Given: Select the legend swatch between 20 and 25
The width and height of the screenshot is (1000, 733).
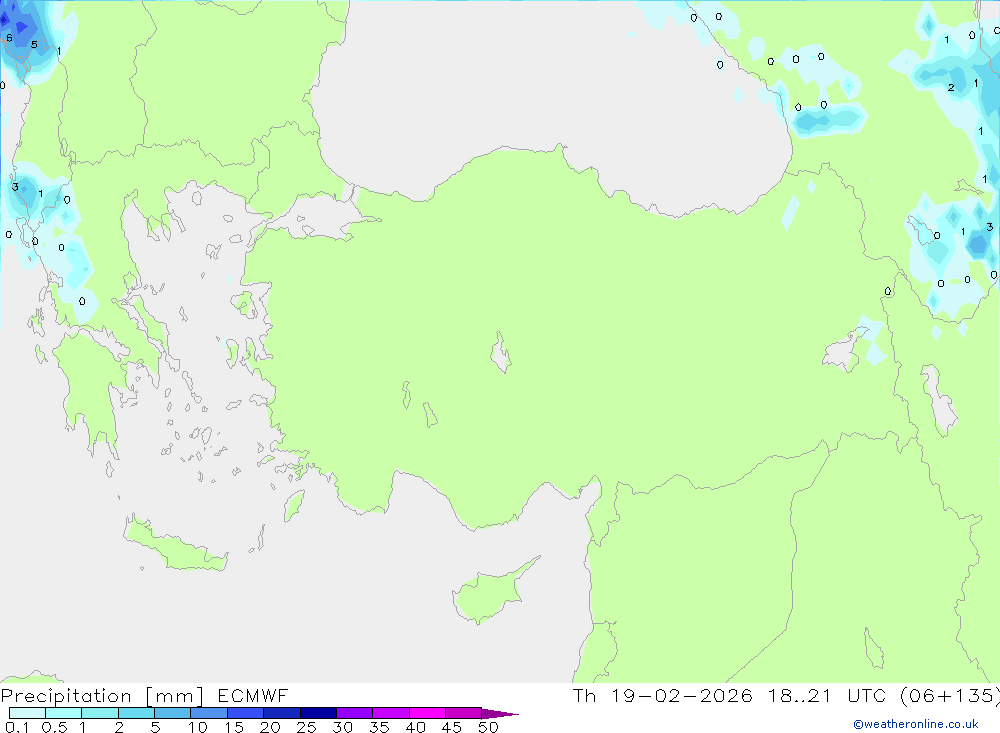Looking at the screenshot, I should tap(282, 713).
